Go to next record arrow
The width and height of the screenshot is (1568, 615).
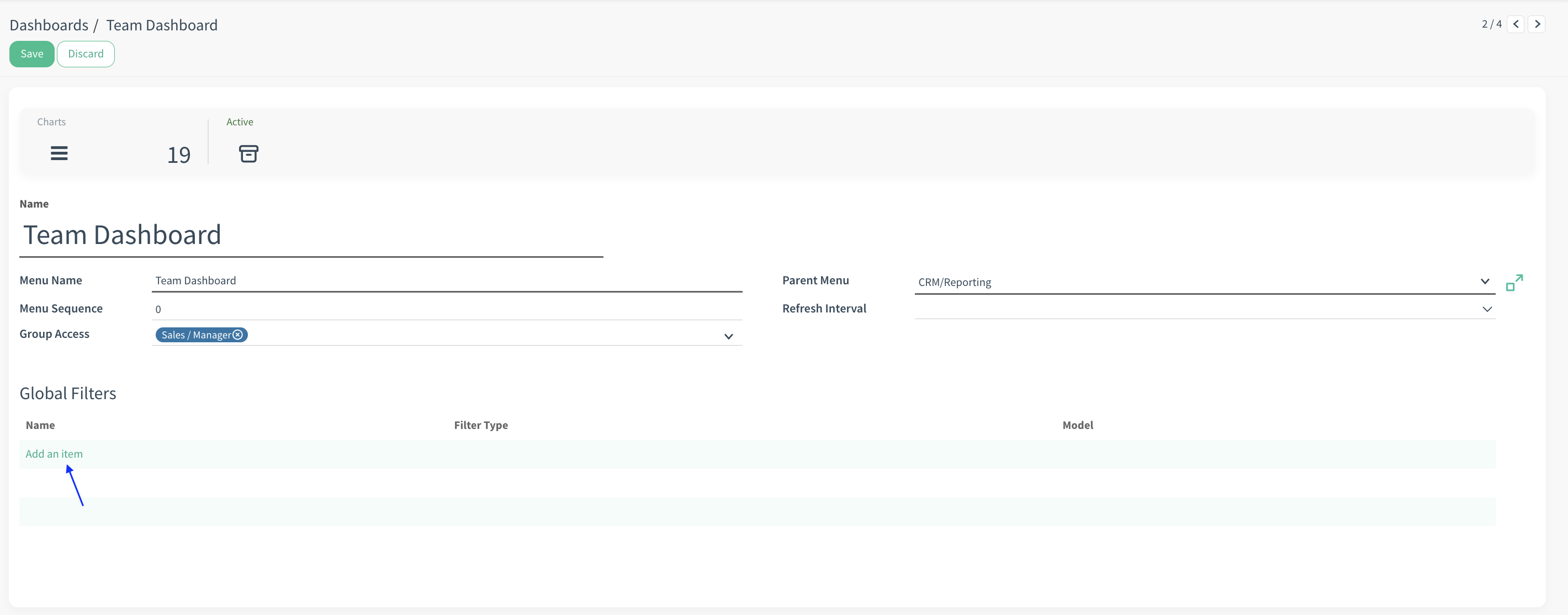1537,24
